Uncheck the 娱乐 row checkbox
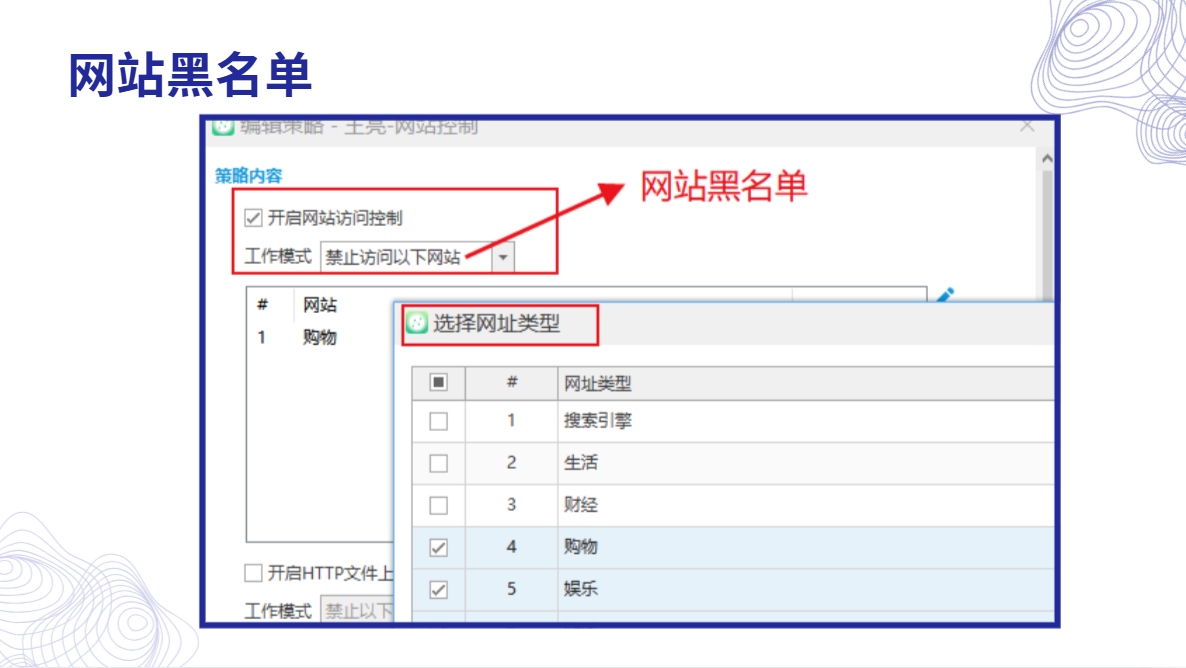Viewport: 1186px width, 668px height. 438,589
